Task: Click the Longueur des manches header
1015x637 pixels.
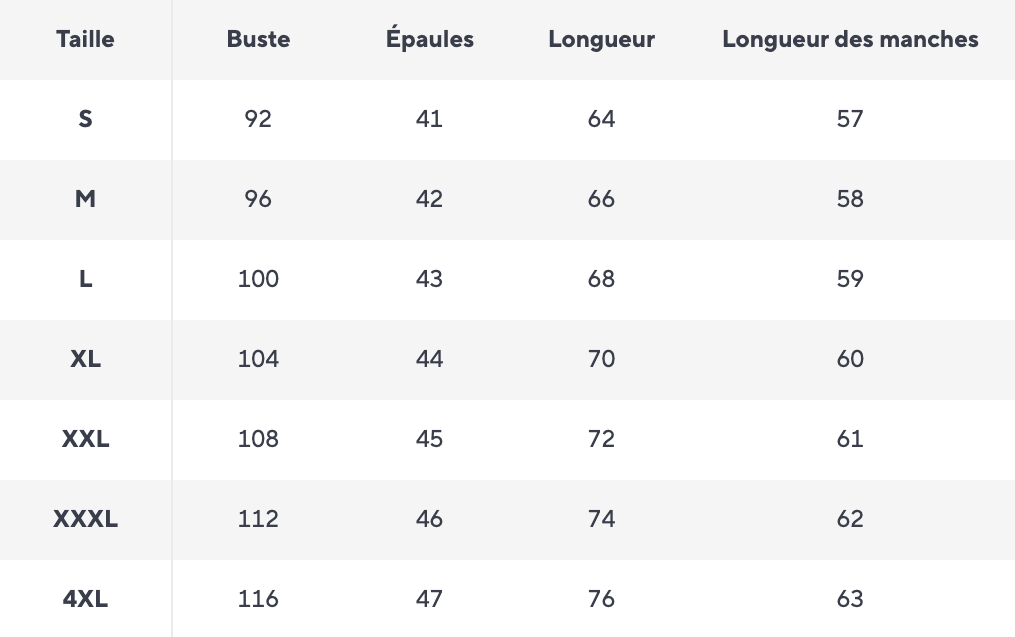Action: click(x=850, y=40)
